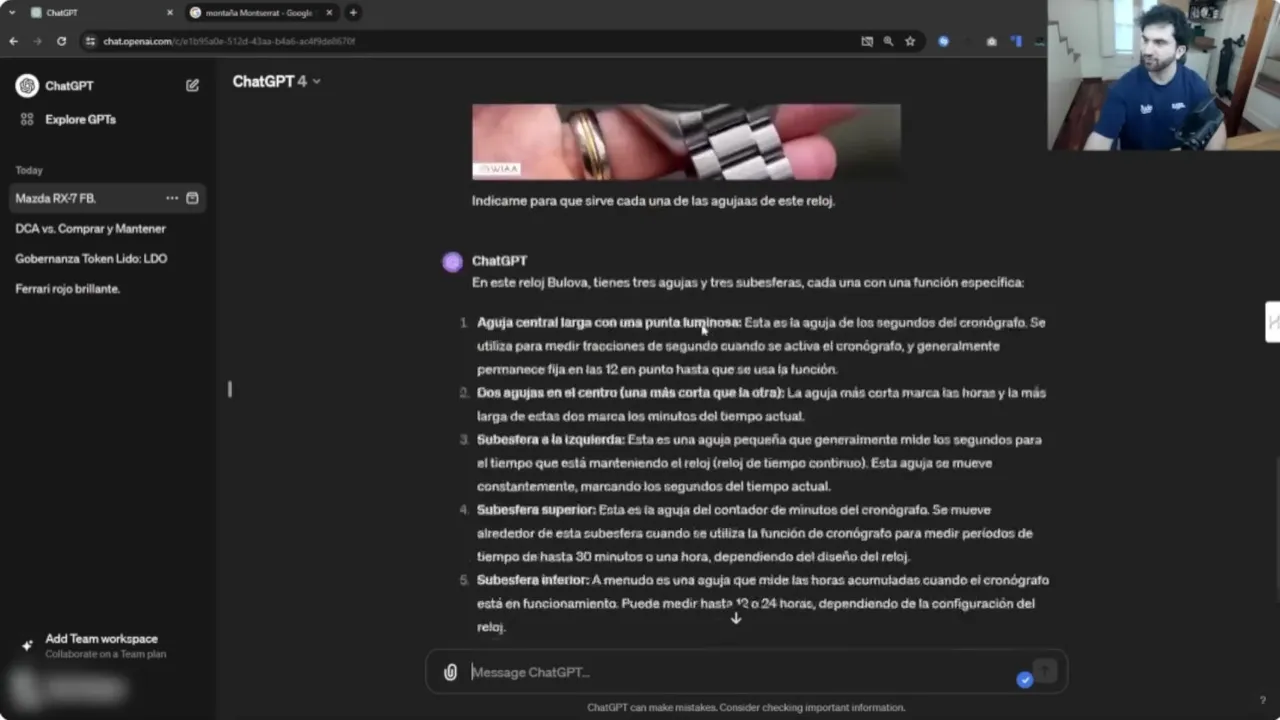Click text 'Aguja central larga con una punta luminosa'
The width and height of the screenshot is (1280, 720).
(609, 323)
